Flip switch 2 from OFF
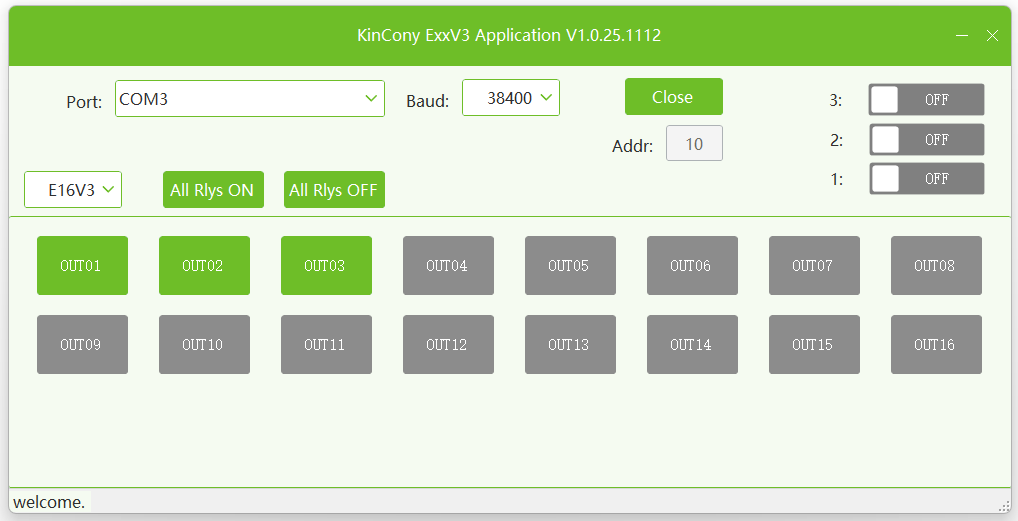This screenshot has height=521, width=1018. coord(926,140)
